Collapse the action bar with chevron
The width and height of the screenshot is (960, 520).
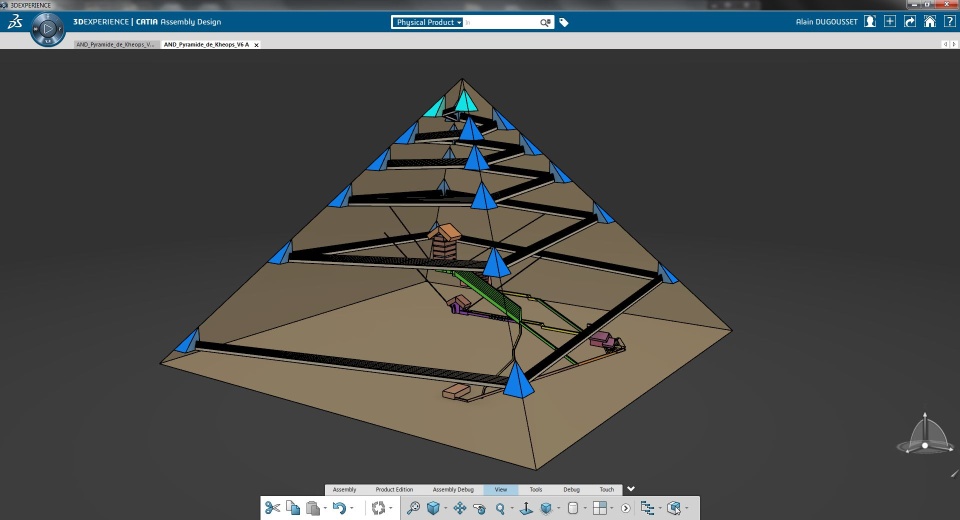click(631, 489)
